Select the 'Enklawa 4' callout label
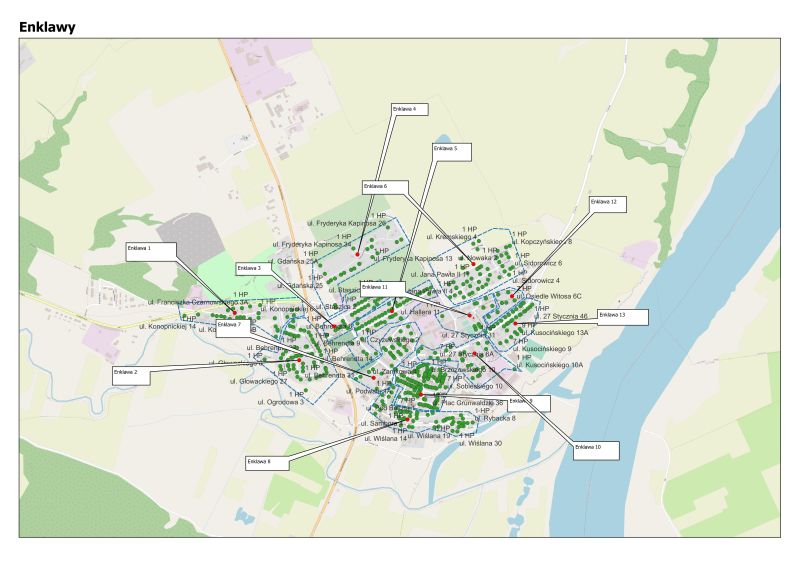The height and width of the screenshot is (566, 800). tap(410, 109)
